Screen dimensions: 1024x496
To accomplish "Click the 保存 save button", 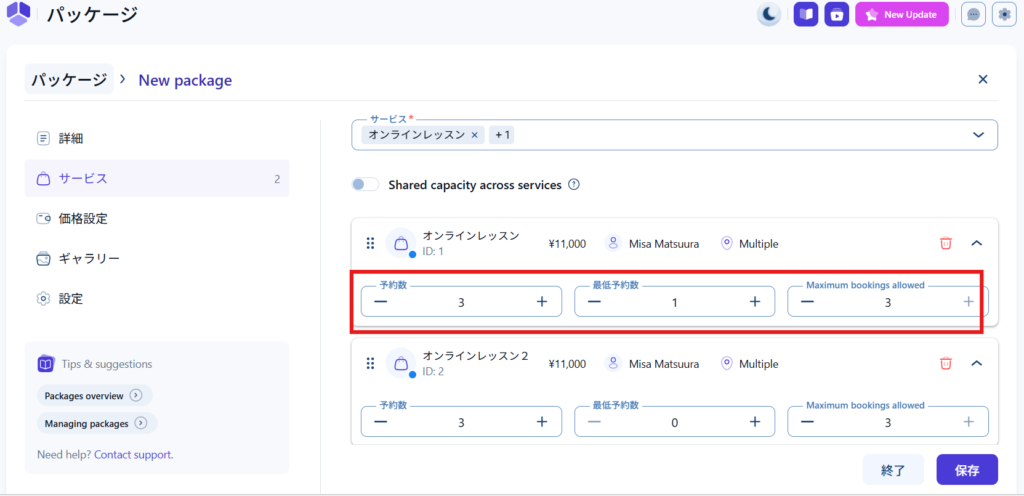I will coord(966,469).
